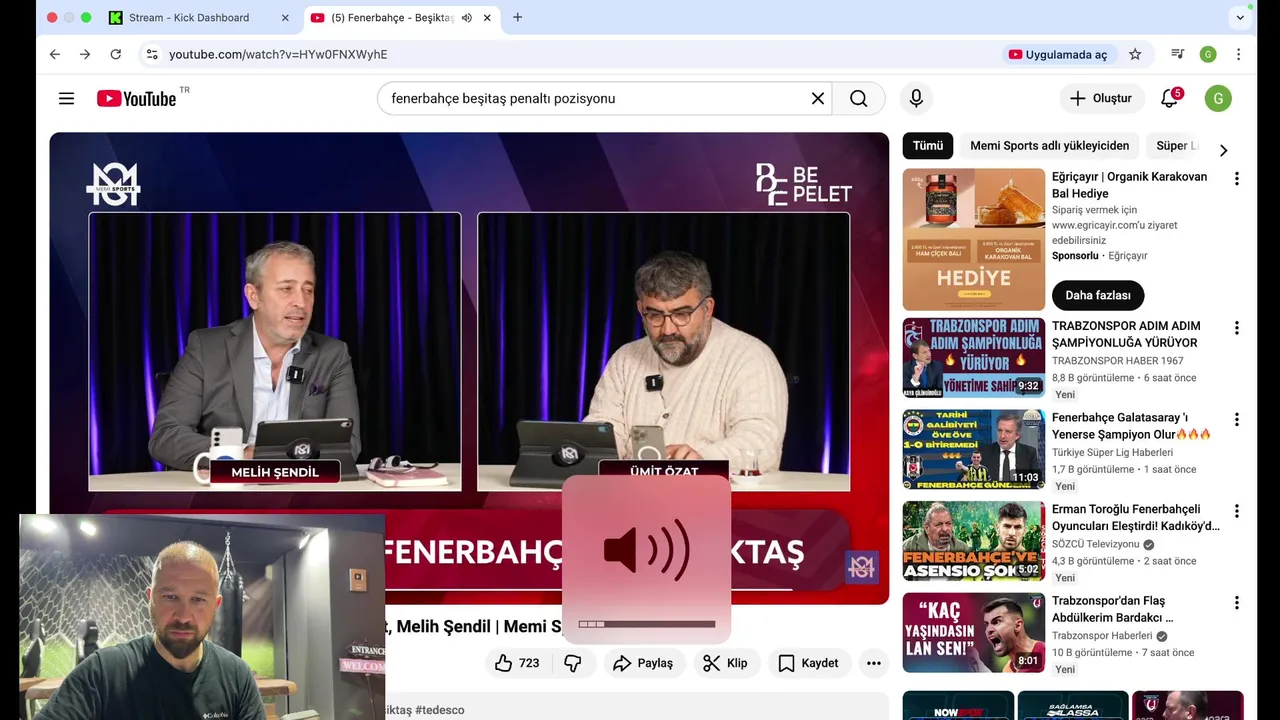Viewport: 1280px width, 720px height.
Task: Save video with Kaydet button
Action: click(x=810, y=663)
